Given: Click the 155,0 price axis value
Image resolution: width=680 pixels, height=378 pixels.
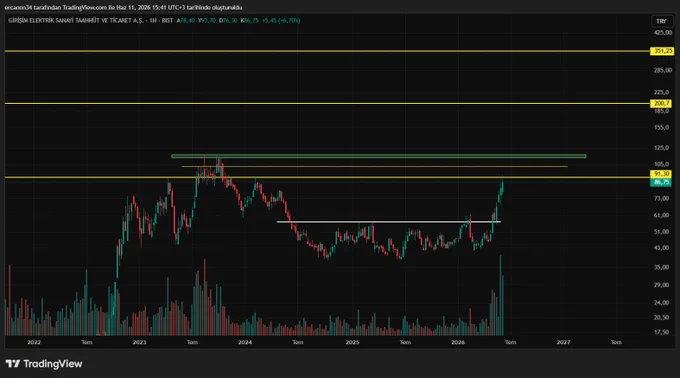Looking at the screenshot, I should (x=661, y=127).
